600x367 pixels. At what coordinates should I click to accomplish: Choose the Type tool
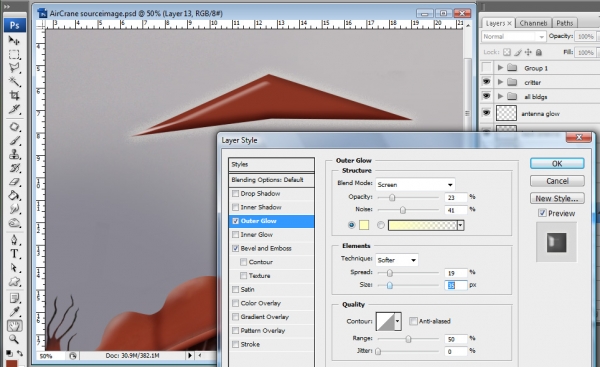coord(15,254)
